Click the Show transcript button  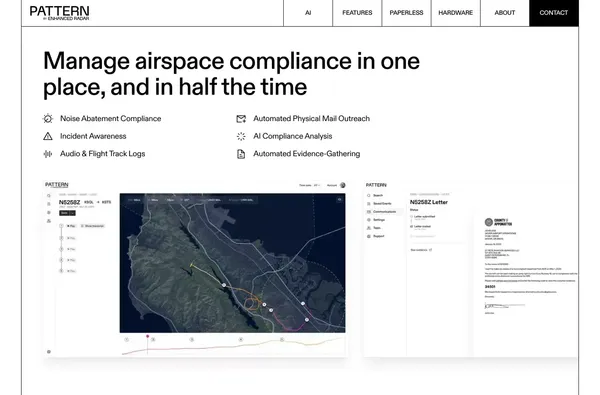pyautogui.click(x=92, y=226)
